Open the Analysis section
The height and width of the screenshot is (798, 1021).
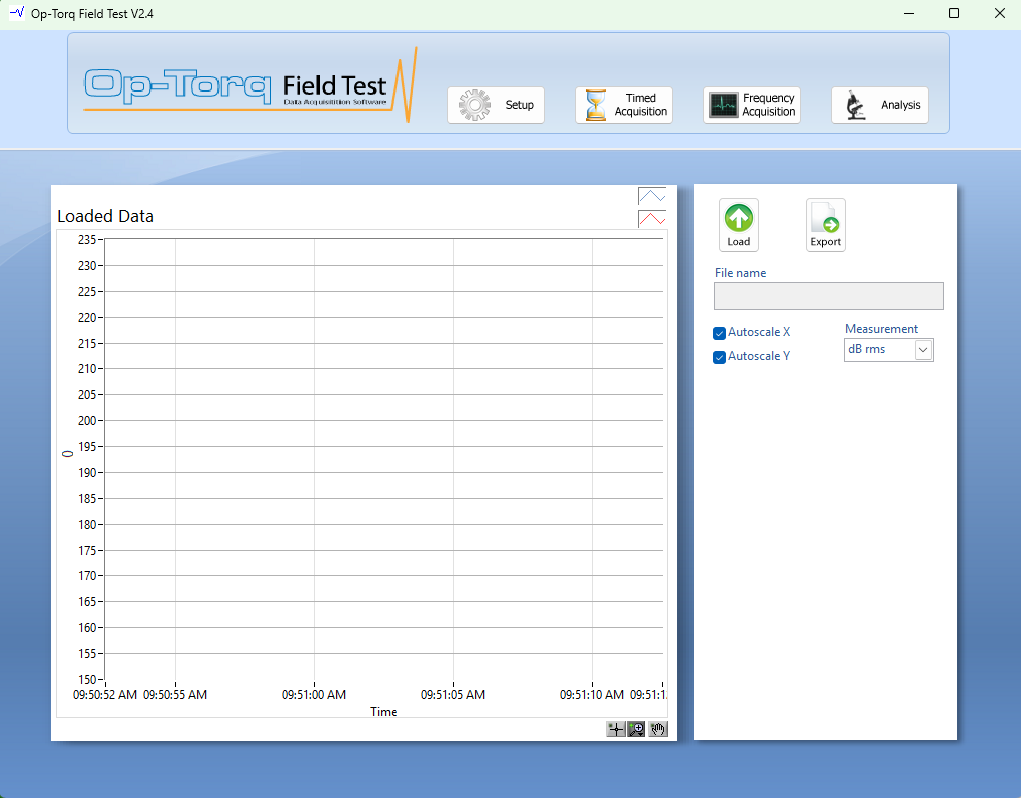(880, 105)
